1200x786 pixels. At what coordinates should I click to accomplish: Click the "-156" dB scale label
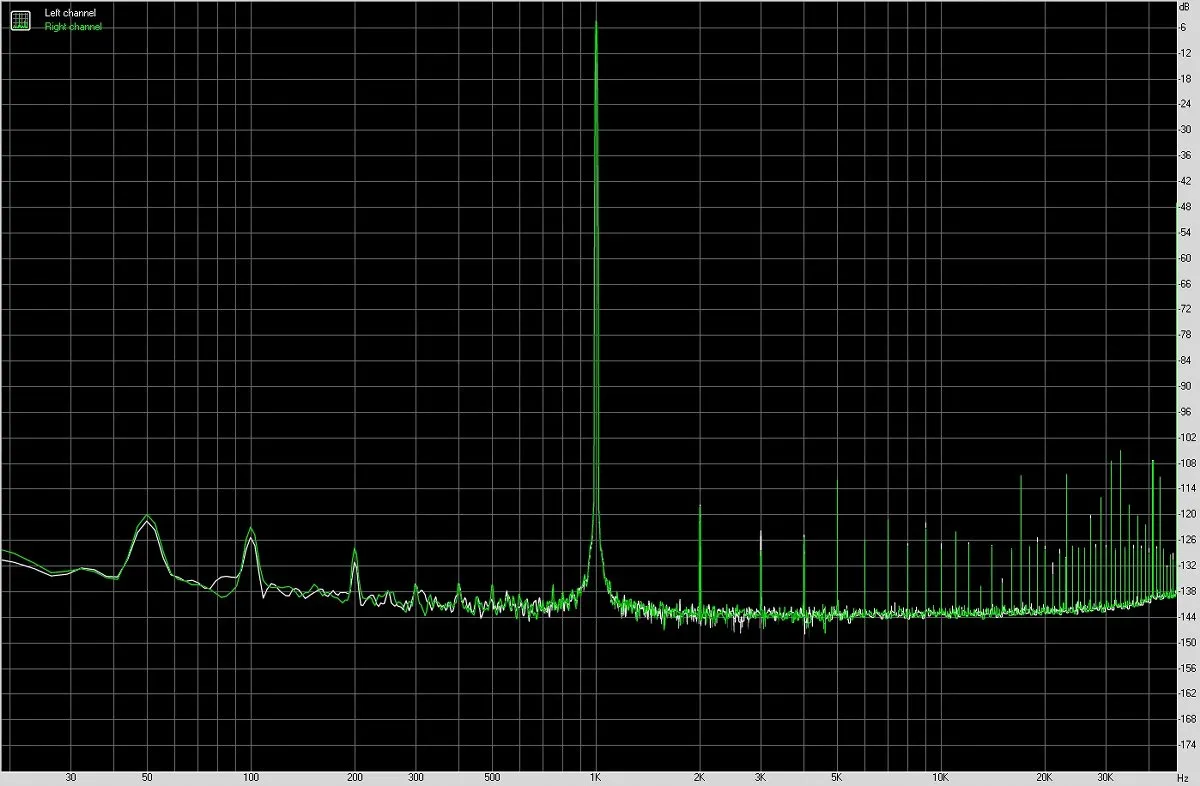pos(1187,668)
